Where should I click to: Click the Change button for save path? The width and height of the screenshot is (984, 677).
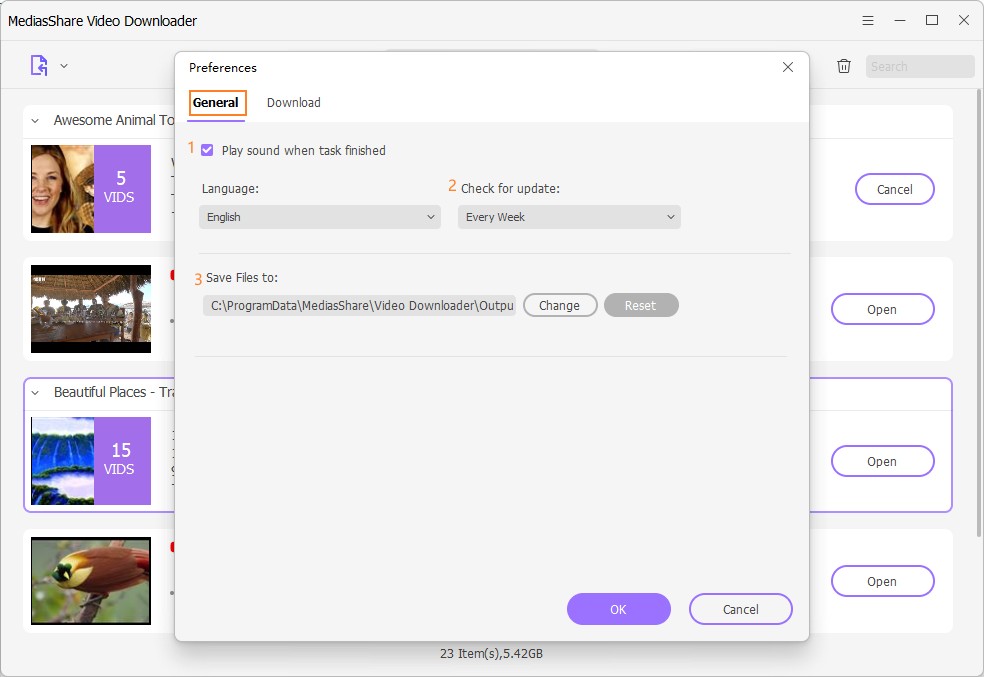559,305
